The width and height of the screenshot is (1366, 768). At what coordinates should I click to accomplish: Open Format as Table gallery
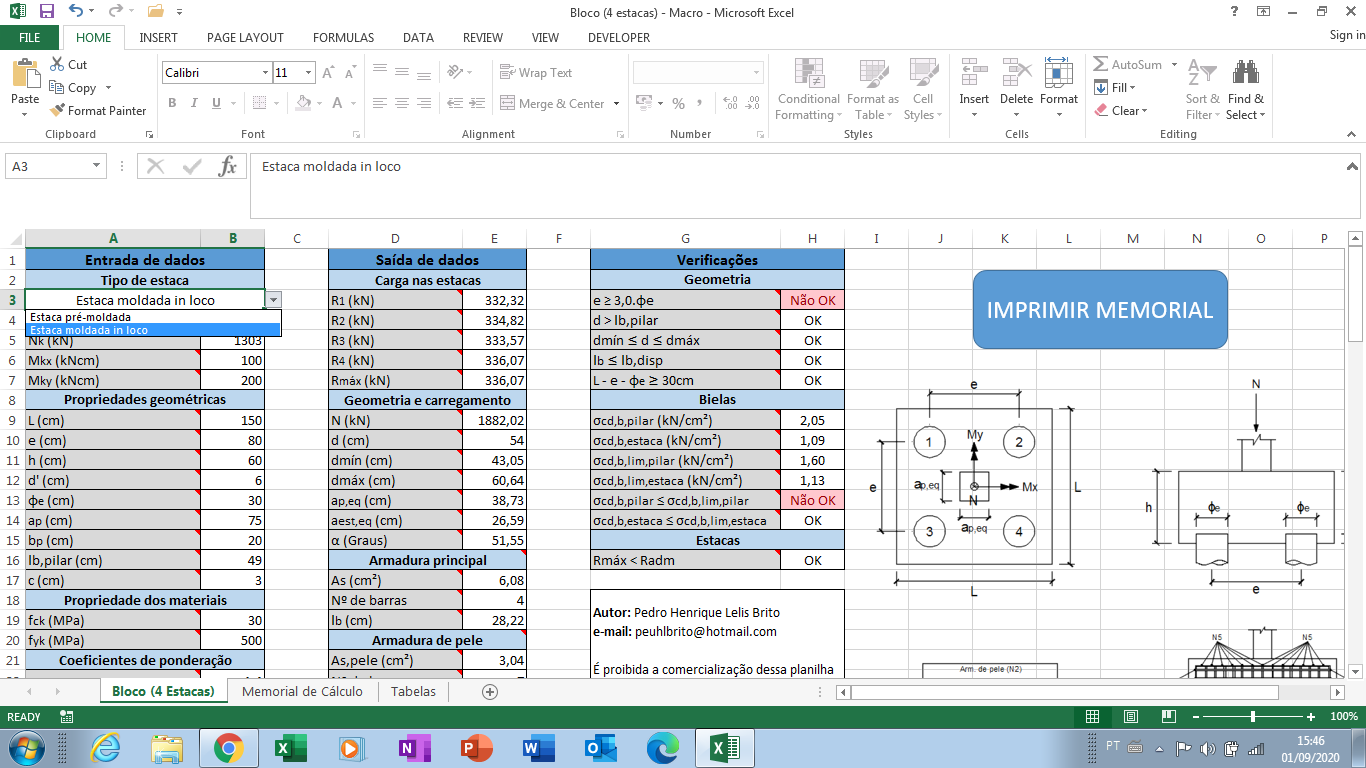click(872, 89)
